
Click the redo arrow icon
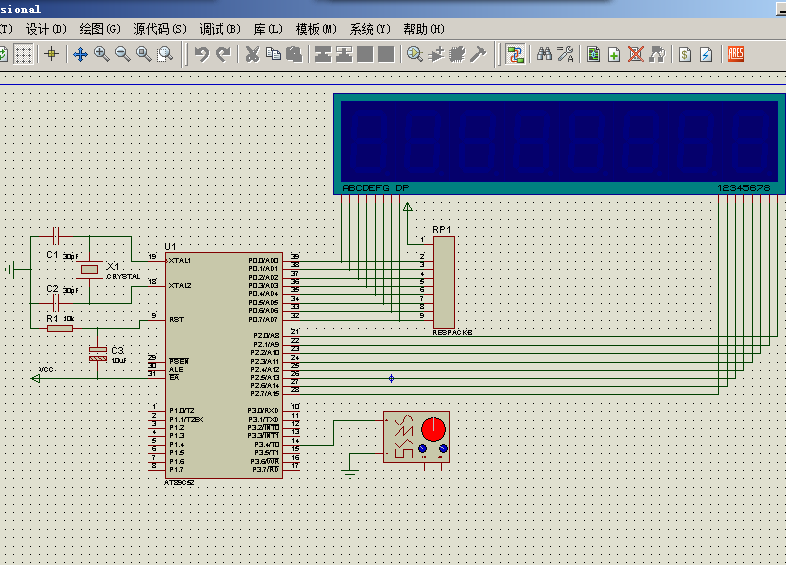[223, 54]
